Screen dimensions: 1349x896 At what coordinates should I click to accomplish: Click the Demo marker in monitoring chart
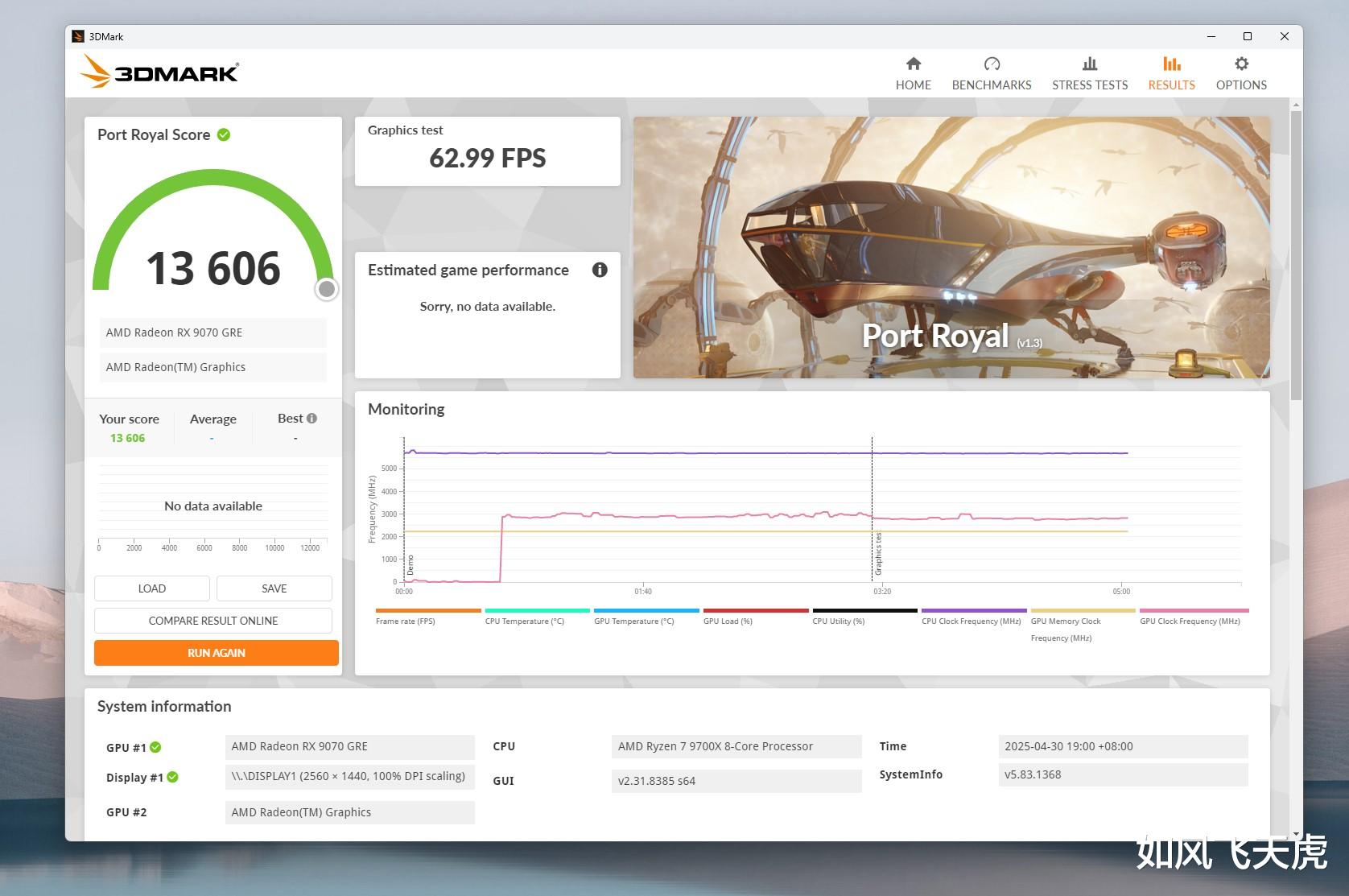[410, 564]
